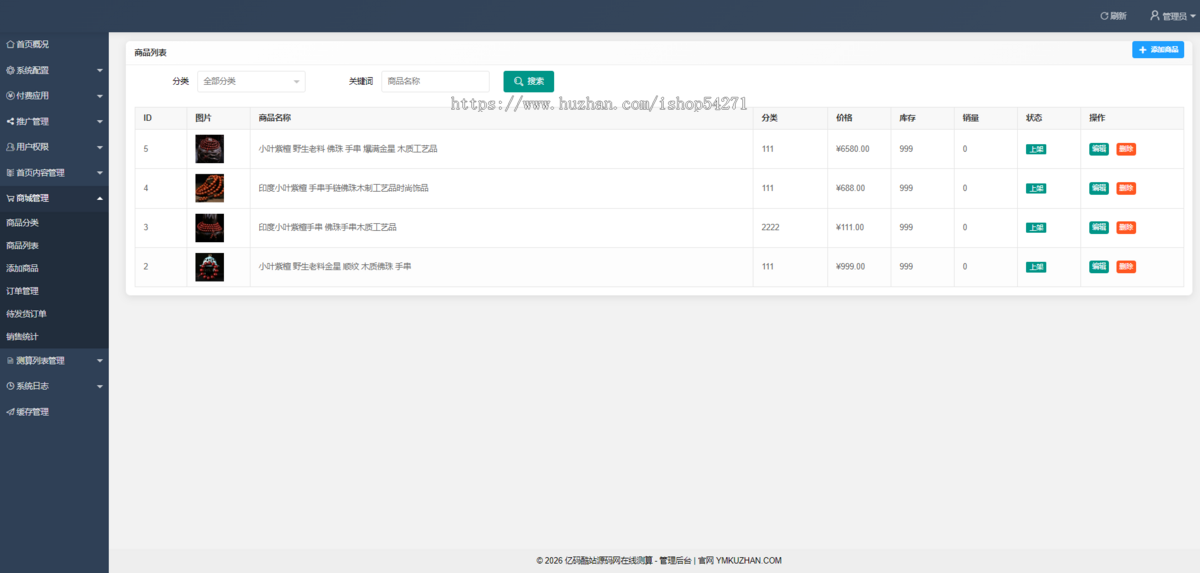Click the share icon beside 推广管理
This screenshot has height=573, width=1200.
[x=10, y=122]
